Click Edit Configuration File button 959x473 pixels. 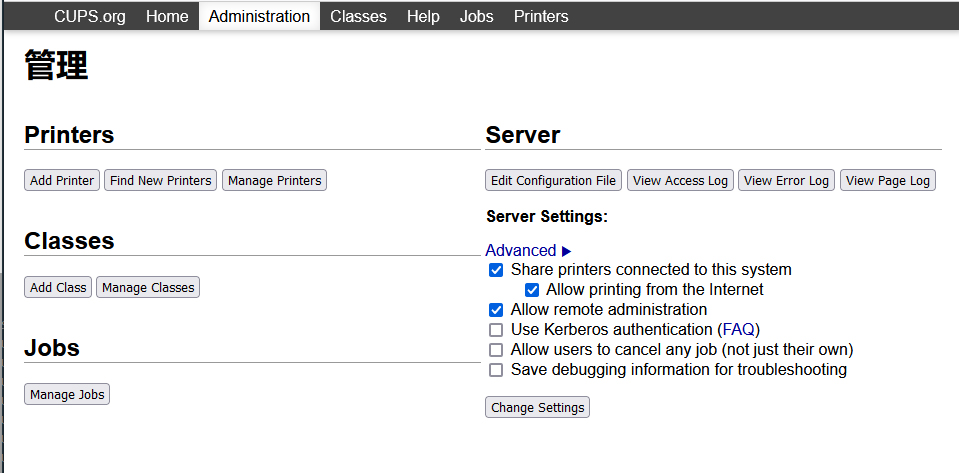[553, 181]
